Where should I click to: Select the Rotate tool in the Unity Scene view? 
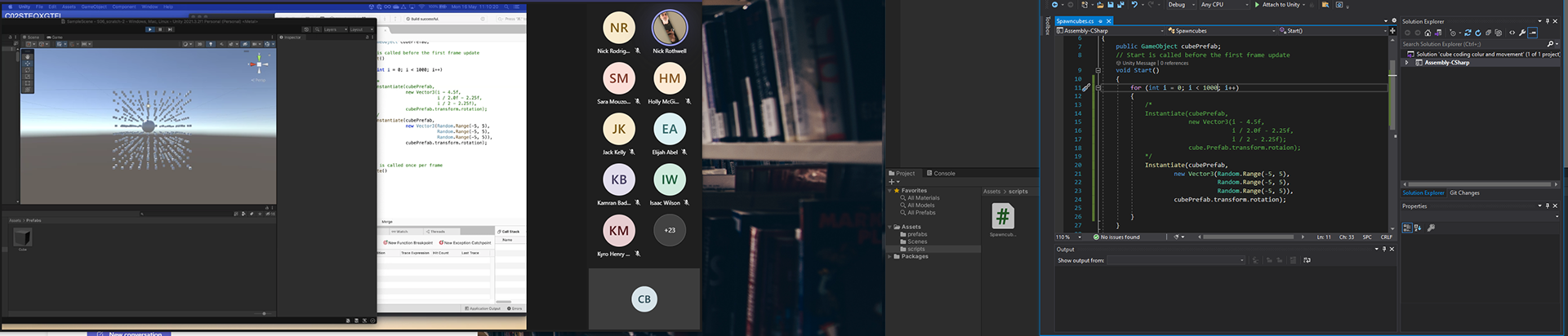[x=28, y=70]
